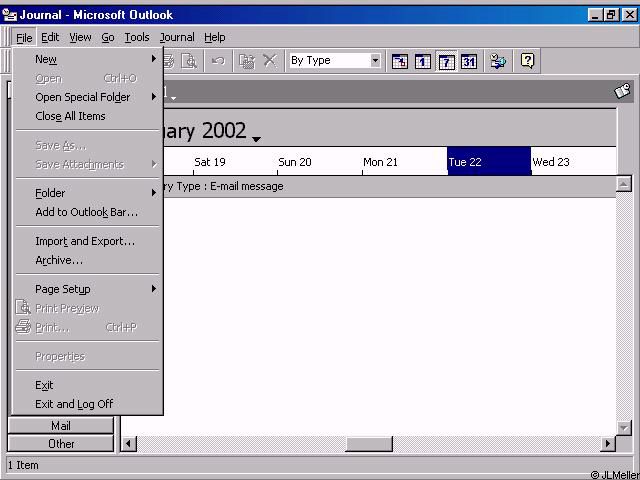Select the Mon 21 timeline date
Viewport: 640px width, 480px height.
coord(380,162)
